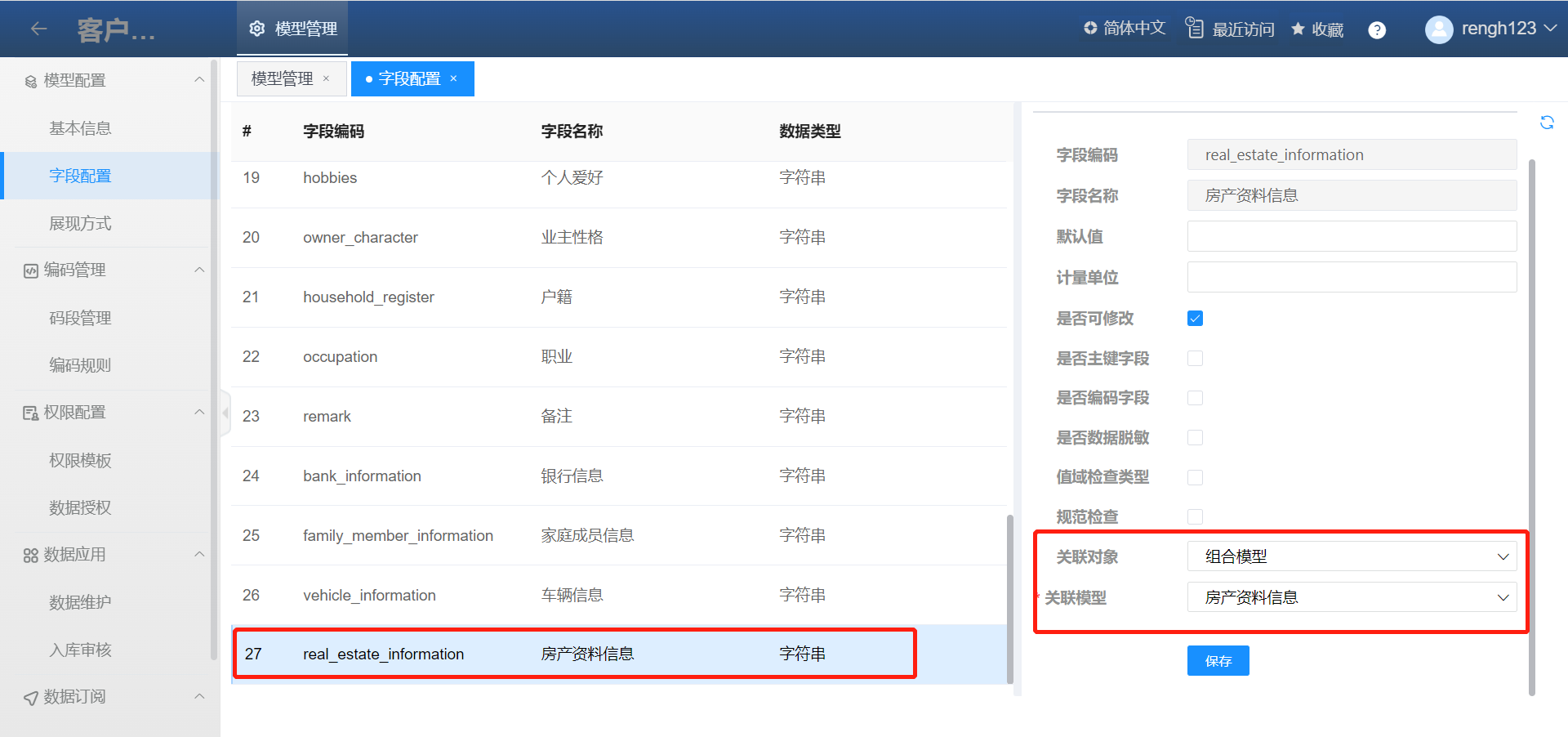Uncheck the 是否可修改 checkbox
The image size is (1568, 737).
[1195, 319]
